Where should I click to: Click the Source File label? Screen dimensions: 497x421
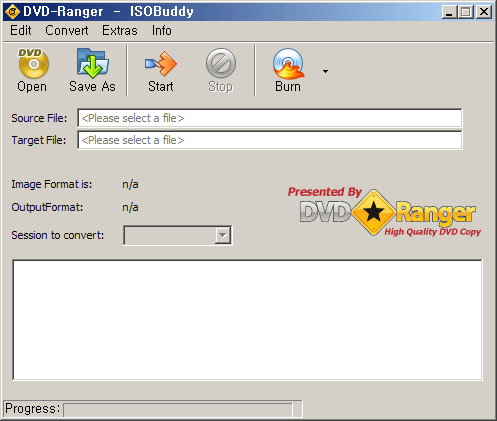pos(39,118)
